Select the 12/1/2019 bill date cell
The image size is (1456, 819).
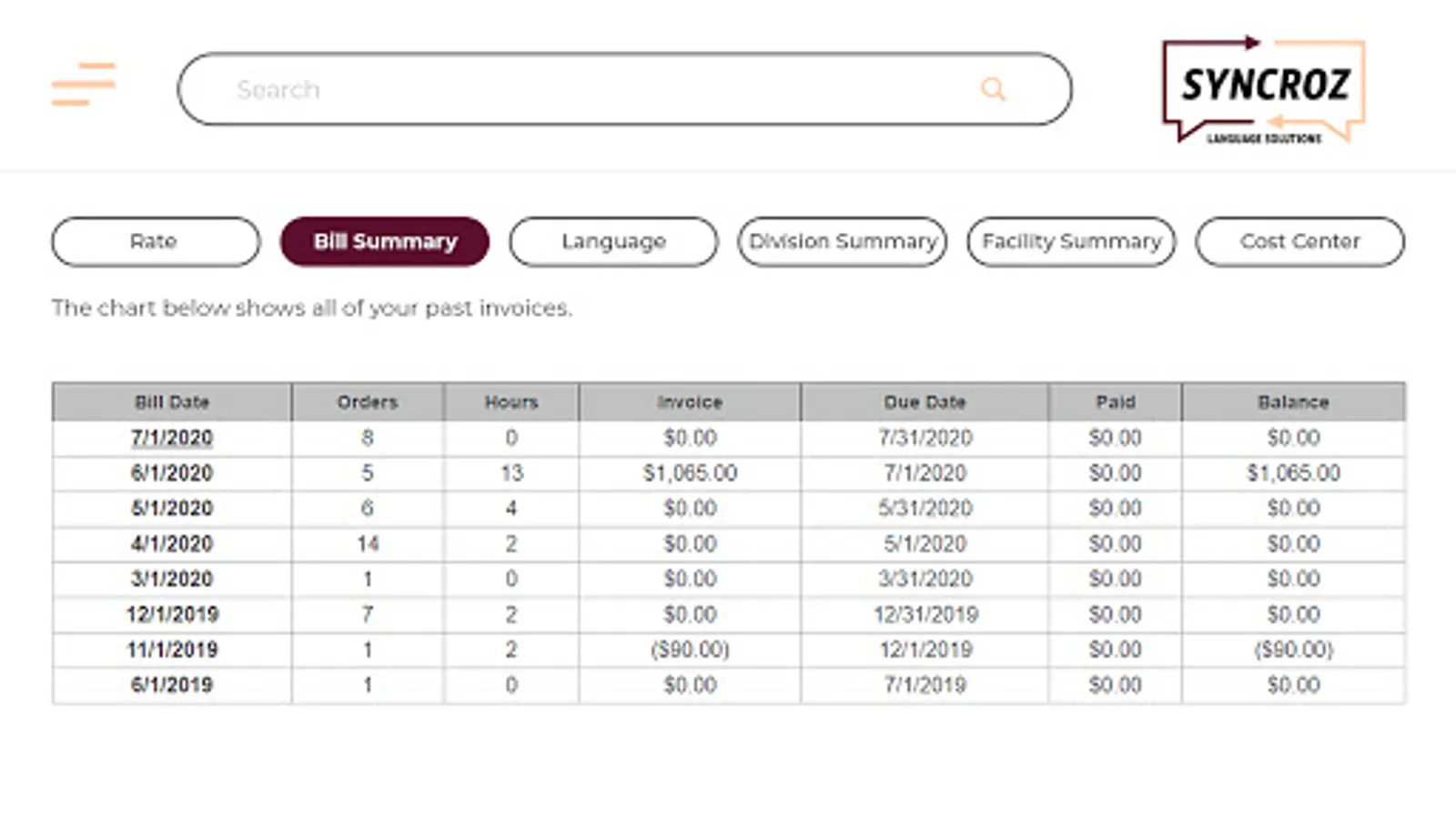(x=172, y=614)
